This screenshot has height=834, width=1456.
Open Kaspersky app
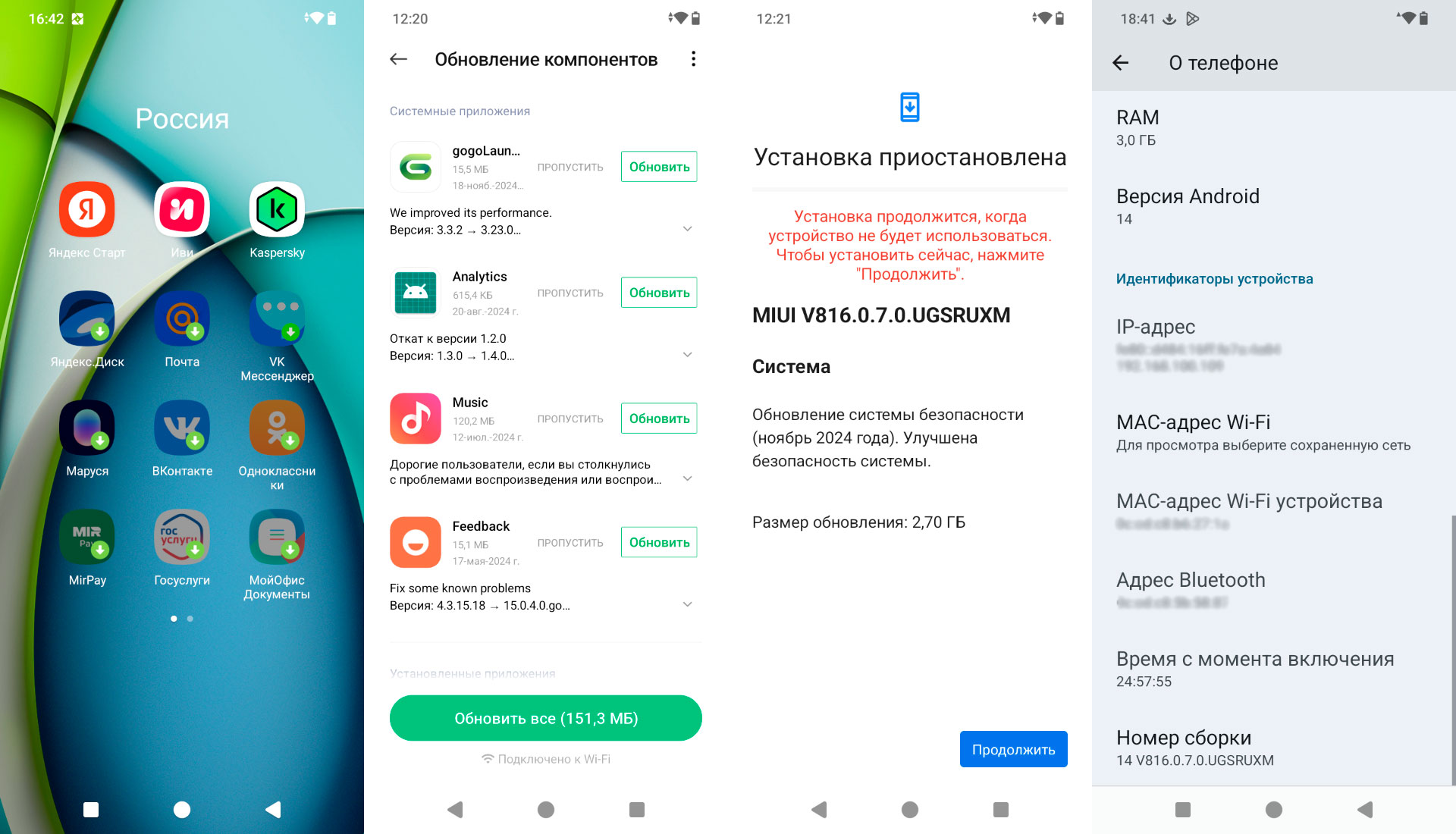(278, 210)
